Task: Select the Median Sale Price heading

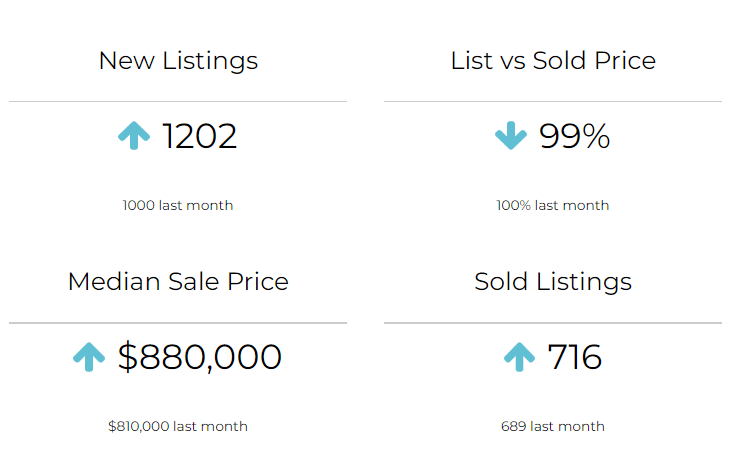Action: click(178, 282)
